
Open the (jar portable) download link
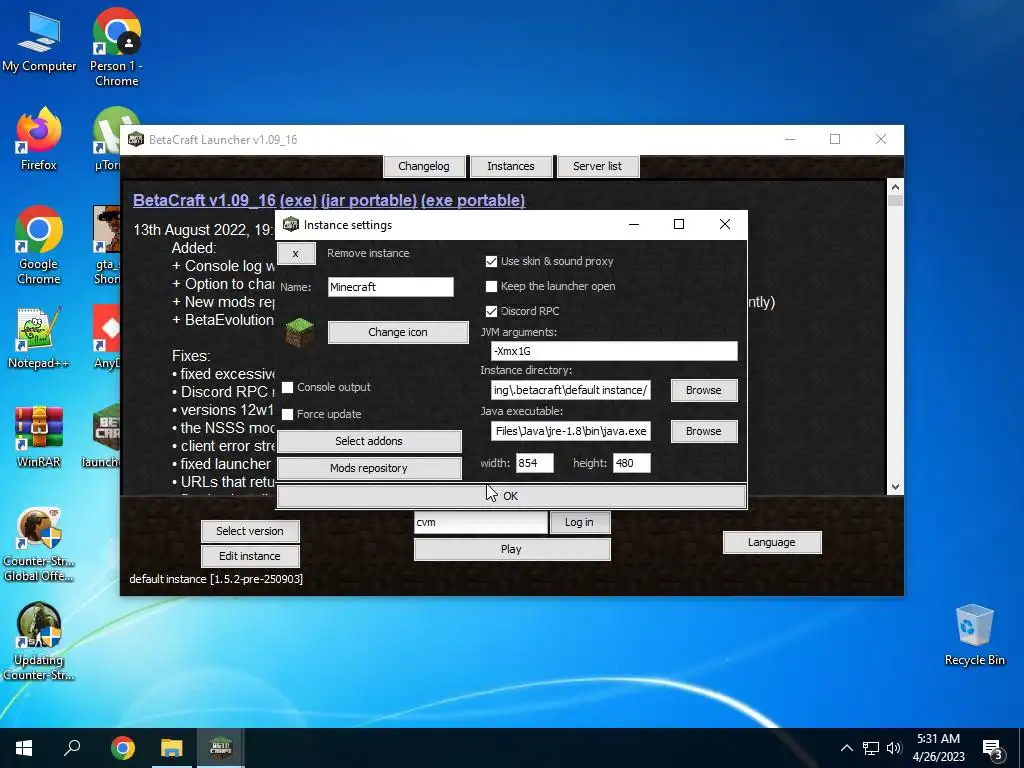[x=369, y=200]
